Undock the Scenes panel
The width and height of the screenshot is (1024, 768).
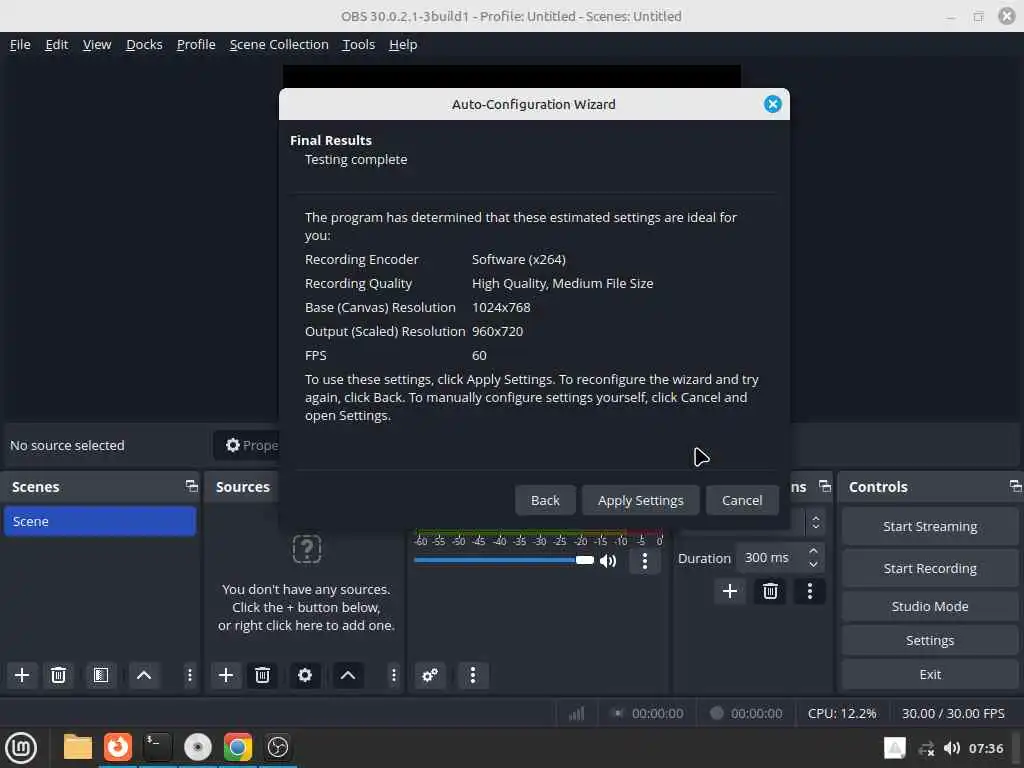[191, 486]
